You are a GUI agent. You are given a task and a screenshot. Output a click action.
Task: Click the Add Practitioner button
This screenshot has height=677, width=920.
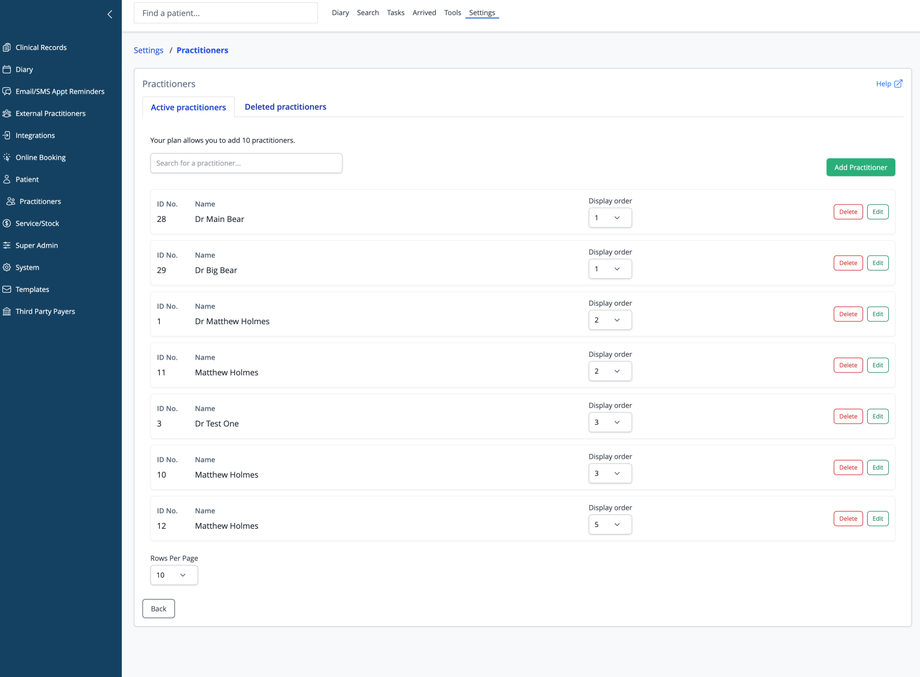coord(860,167)
